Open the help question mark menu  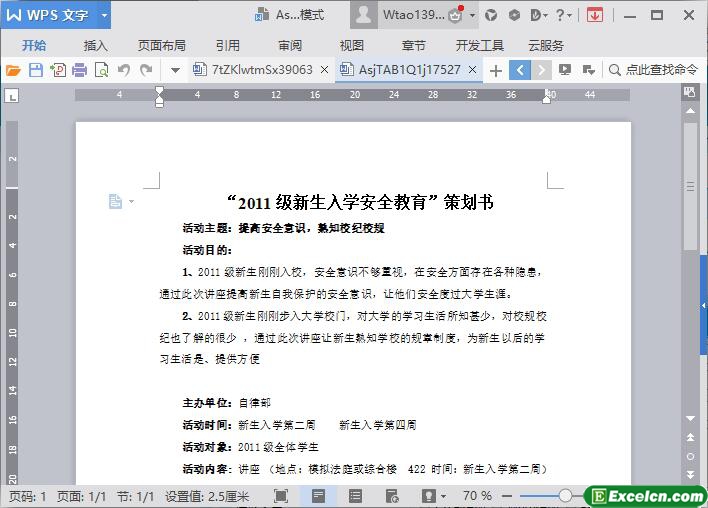[564, 15]
